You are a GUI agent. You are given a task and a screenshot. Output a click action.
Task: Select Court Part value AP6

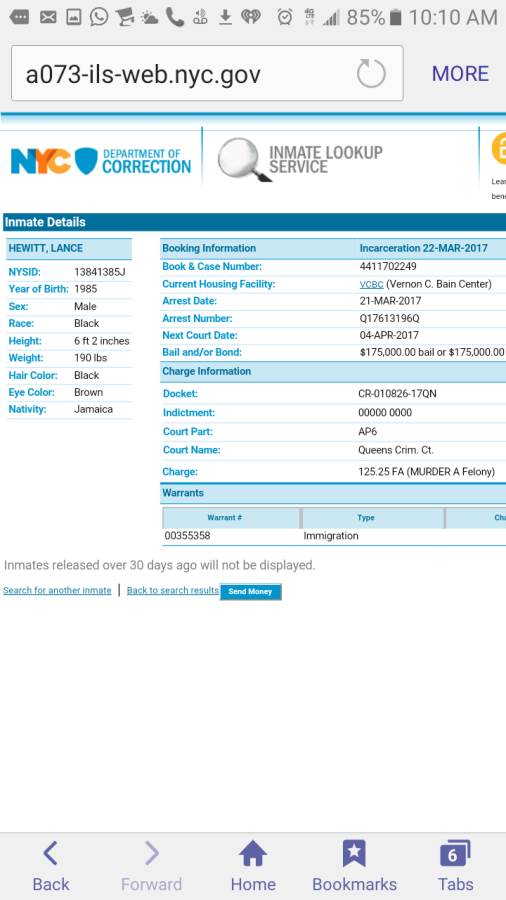pyautogui.click(x=368, y=431)
